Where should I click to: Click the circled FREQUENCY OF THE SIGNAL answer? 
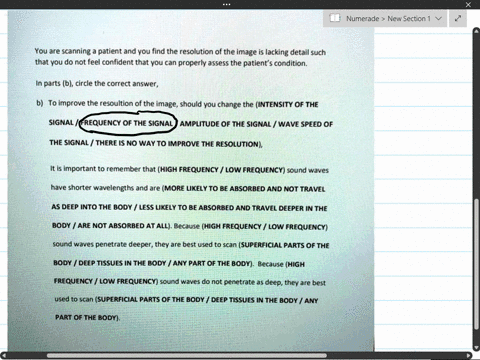pyautogui.click(x=127, y=123)
